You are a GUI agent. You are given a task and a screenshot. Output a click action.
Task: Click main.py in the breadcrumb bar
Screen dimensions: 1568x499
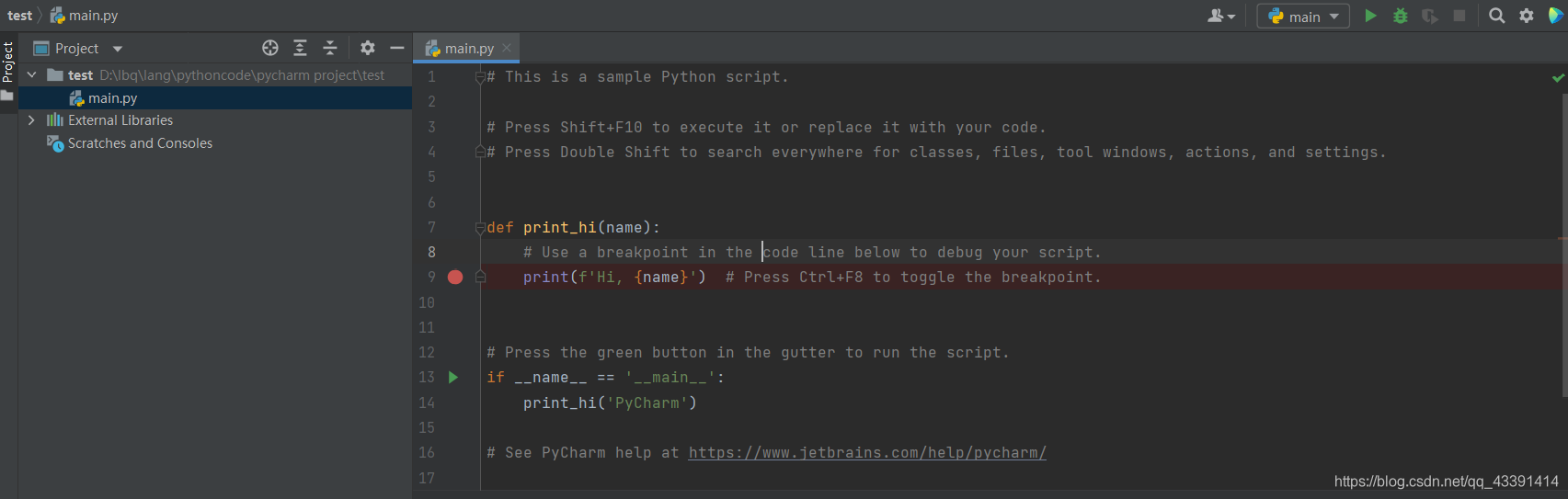tap(93, 16)
